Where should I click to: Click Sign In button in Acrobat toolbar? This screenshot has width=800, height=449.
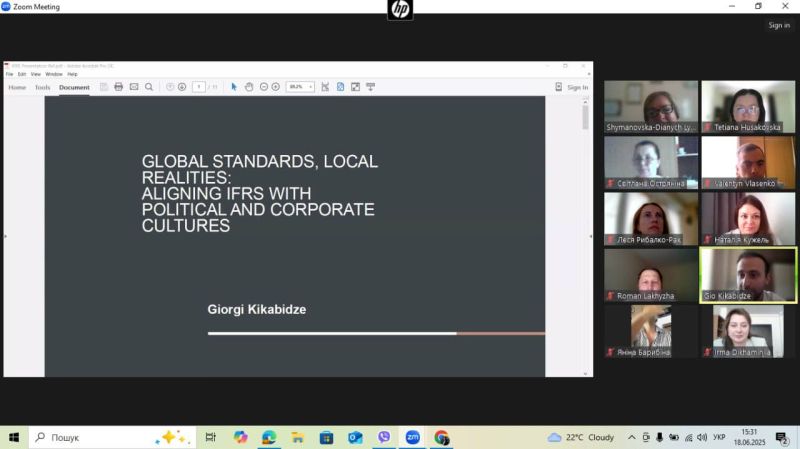pyautogui.click(x=572, y=87)
